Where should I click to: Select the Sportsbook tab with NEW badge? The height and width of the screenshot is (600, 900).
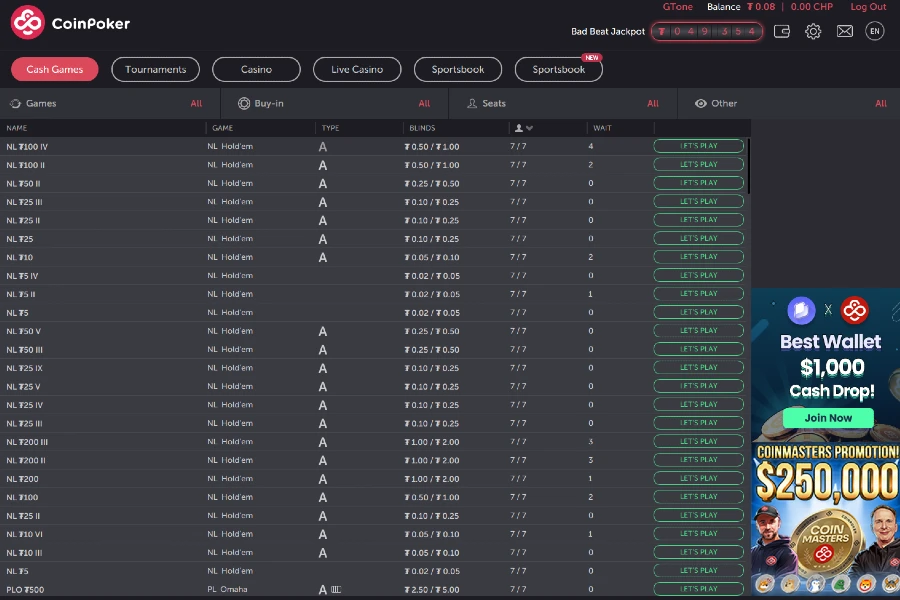pyautogui.click(x=558, y=69)
